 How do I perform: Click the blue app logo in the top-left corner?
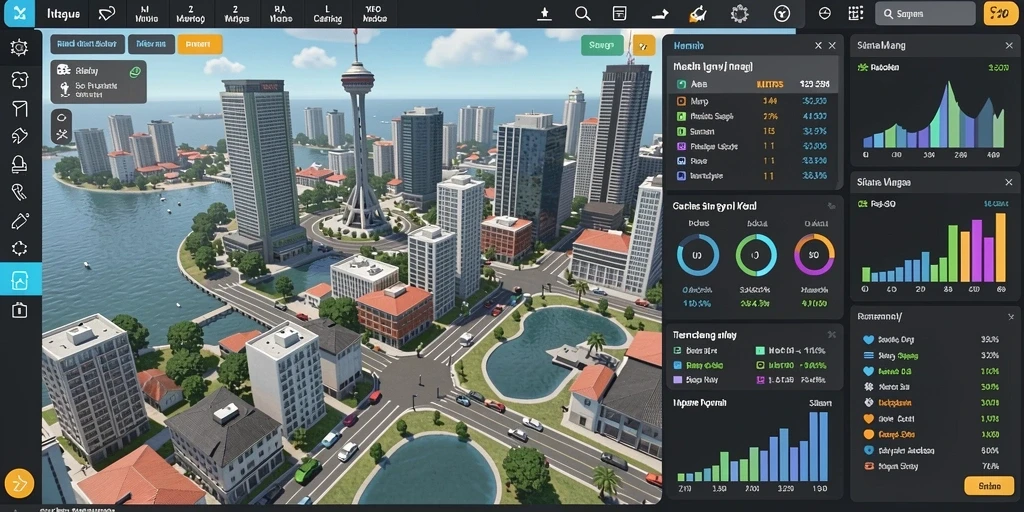pyautogui.click(x=20, y=13)
